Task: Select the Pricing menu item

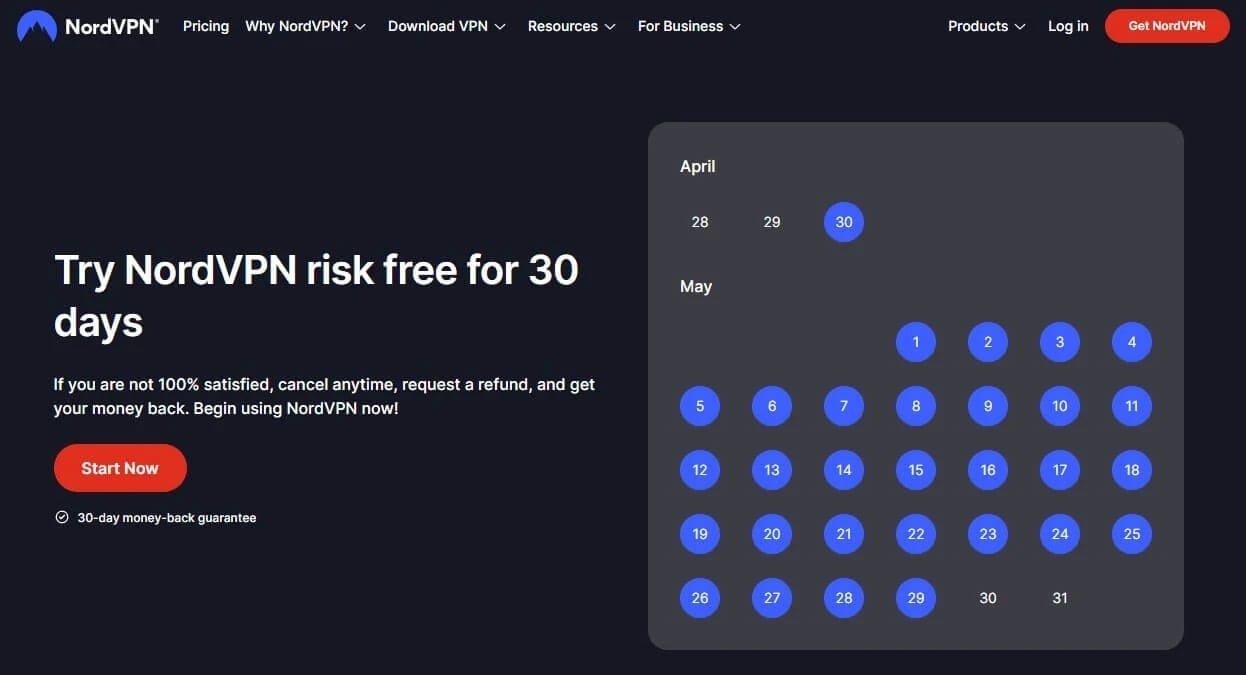Action: 206,26
